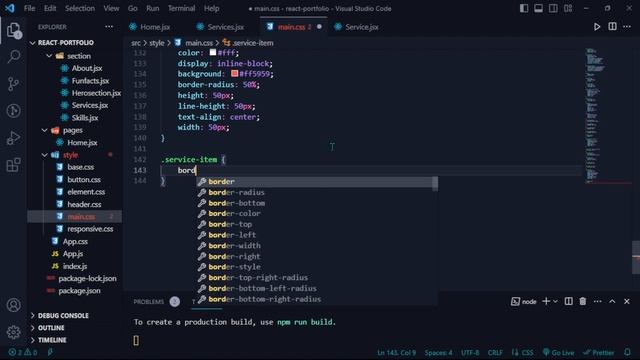Viewport: 640px width, 360px height.
Task: Open the Manage gear icon
Action: click(13, 332)
